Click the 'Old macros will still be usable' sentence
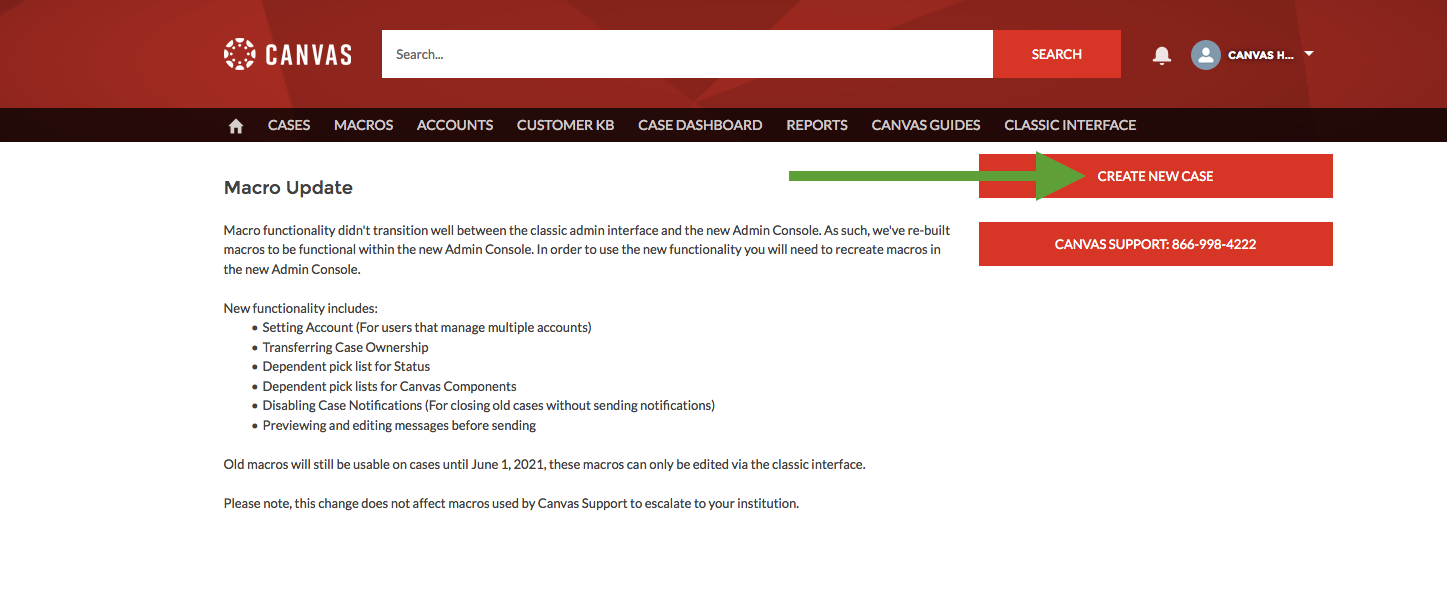 (544, 464)
